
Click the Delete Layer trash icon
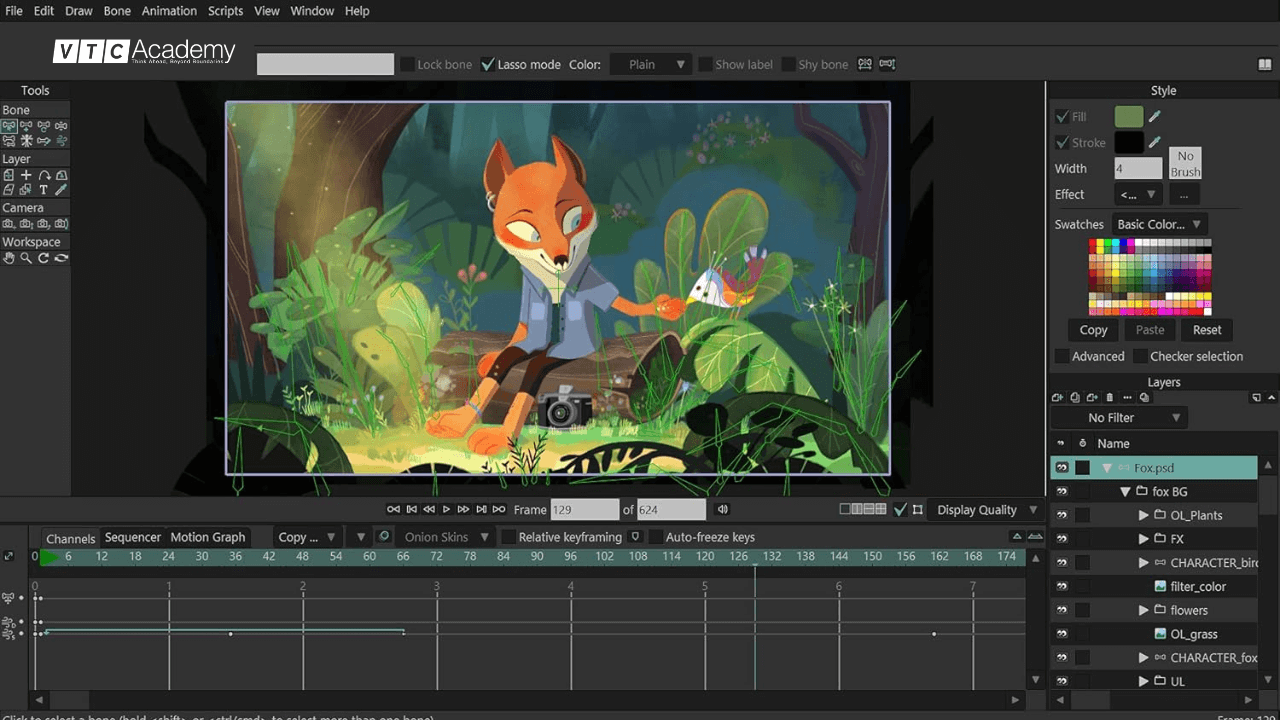(1109, 397)
